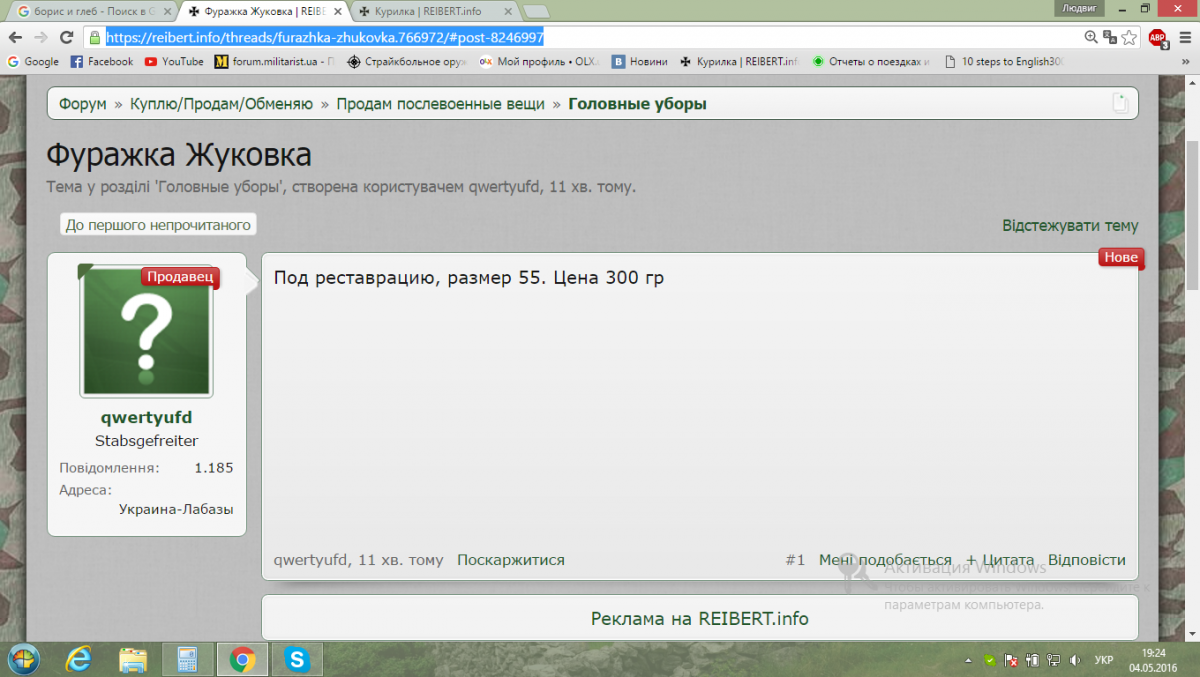Open File Explorer from the taskbar

pos(133,659)
